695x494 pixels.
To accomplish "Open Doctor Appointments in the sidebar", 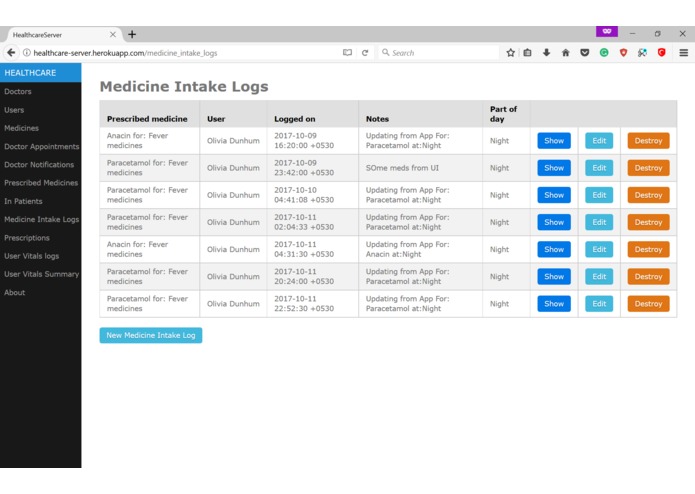I will (41, 146).
